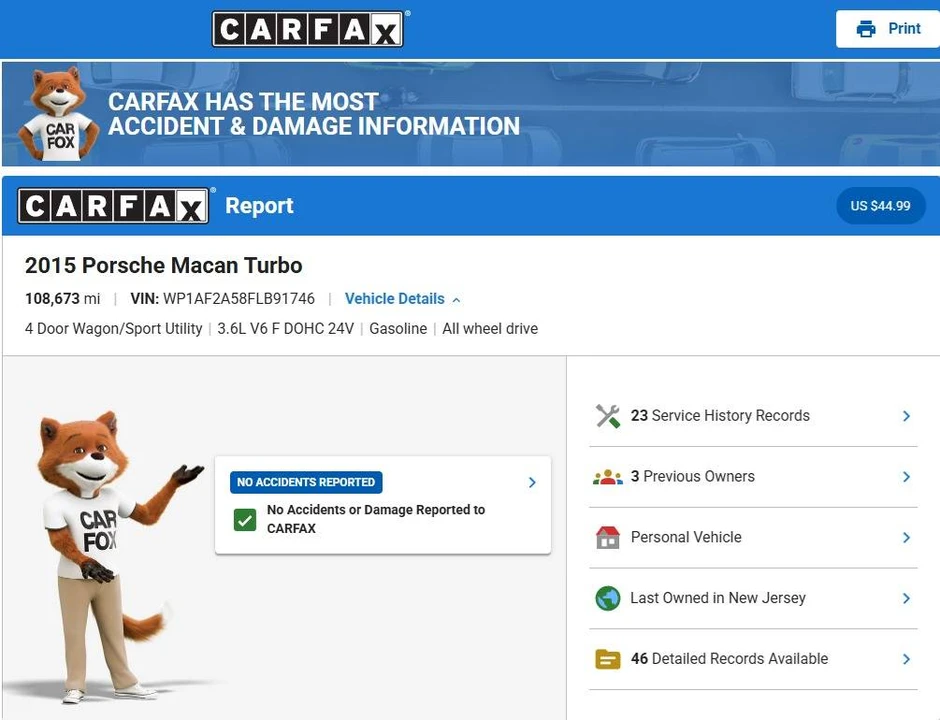
Task: Expand the Previous Owners chevron
Action: tap(906, 477)
